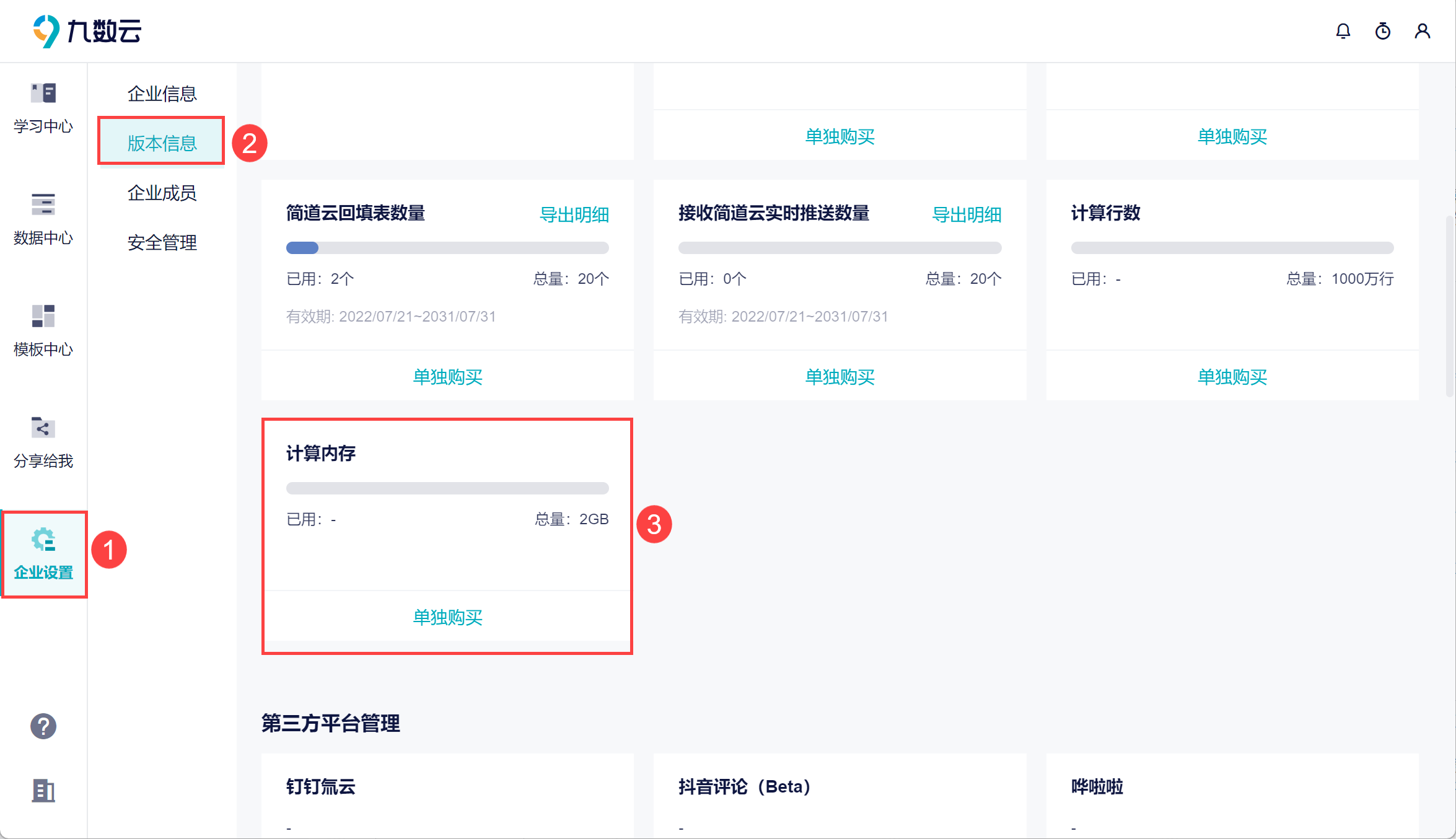1456x839 pixels.
Task: Open the 安全管理 menu item
Action: [162, 242]
